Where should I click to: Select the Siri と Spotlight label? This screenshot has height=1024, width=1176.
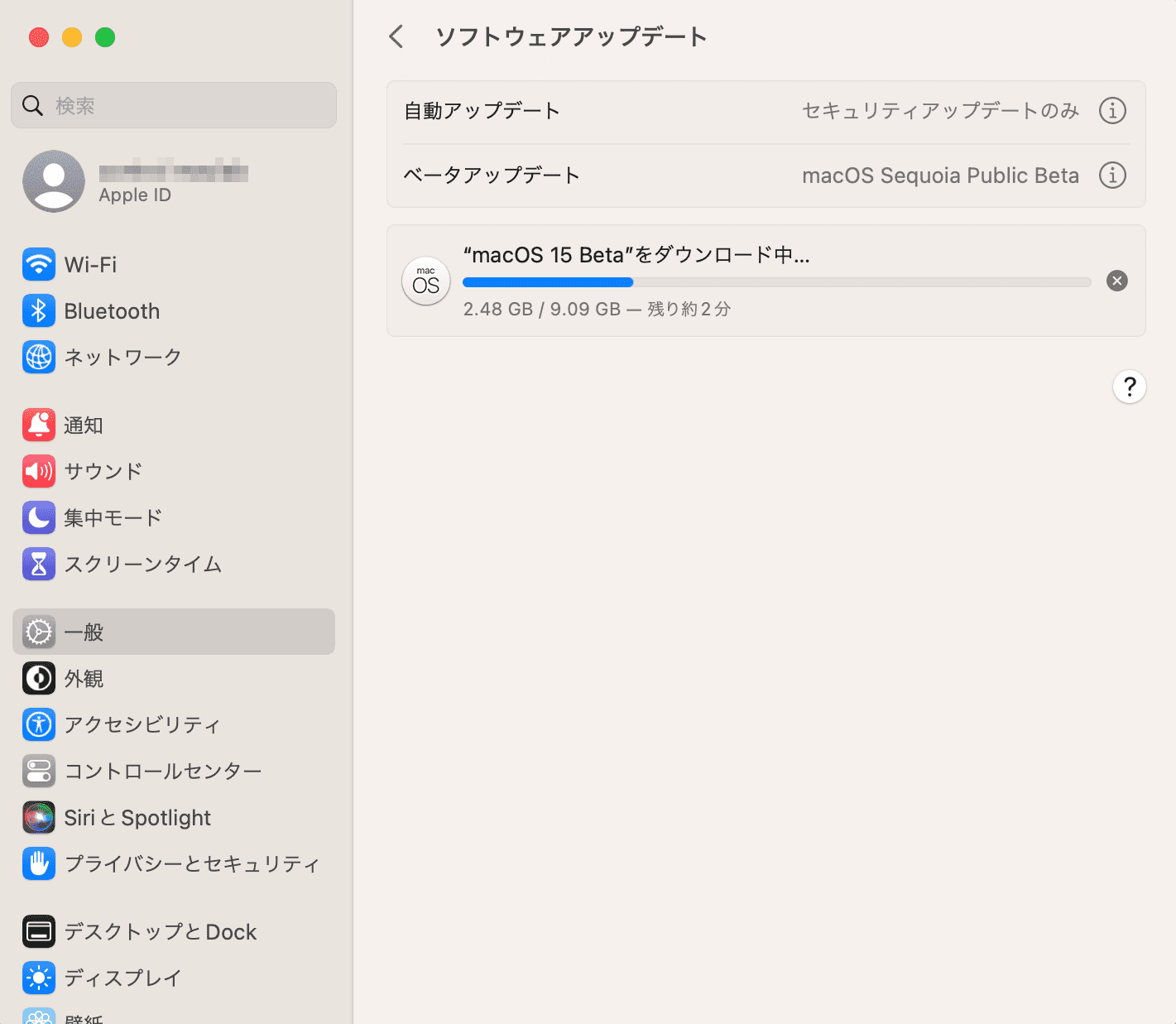click(137, 817)
